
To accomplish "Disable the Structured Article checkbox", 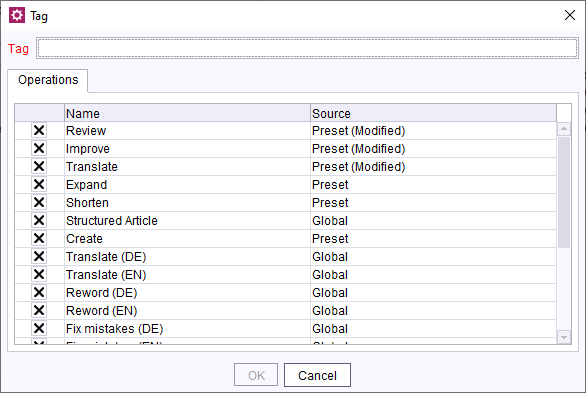I will pyautogui.click(x=39, y=220).
